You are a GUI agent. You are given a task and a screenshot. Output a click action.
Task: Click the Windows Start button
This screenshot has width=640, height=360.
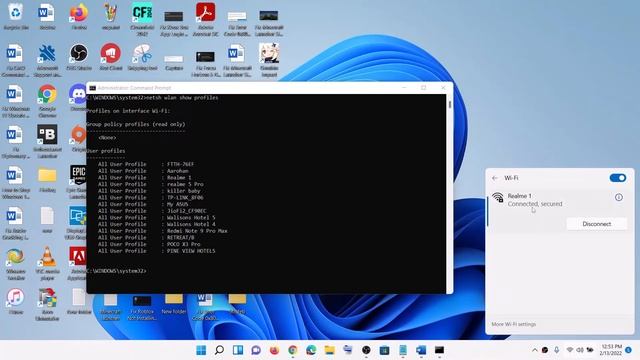coord(201,350)
